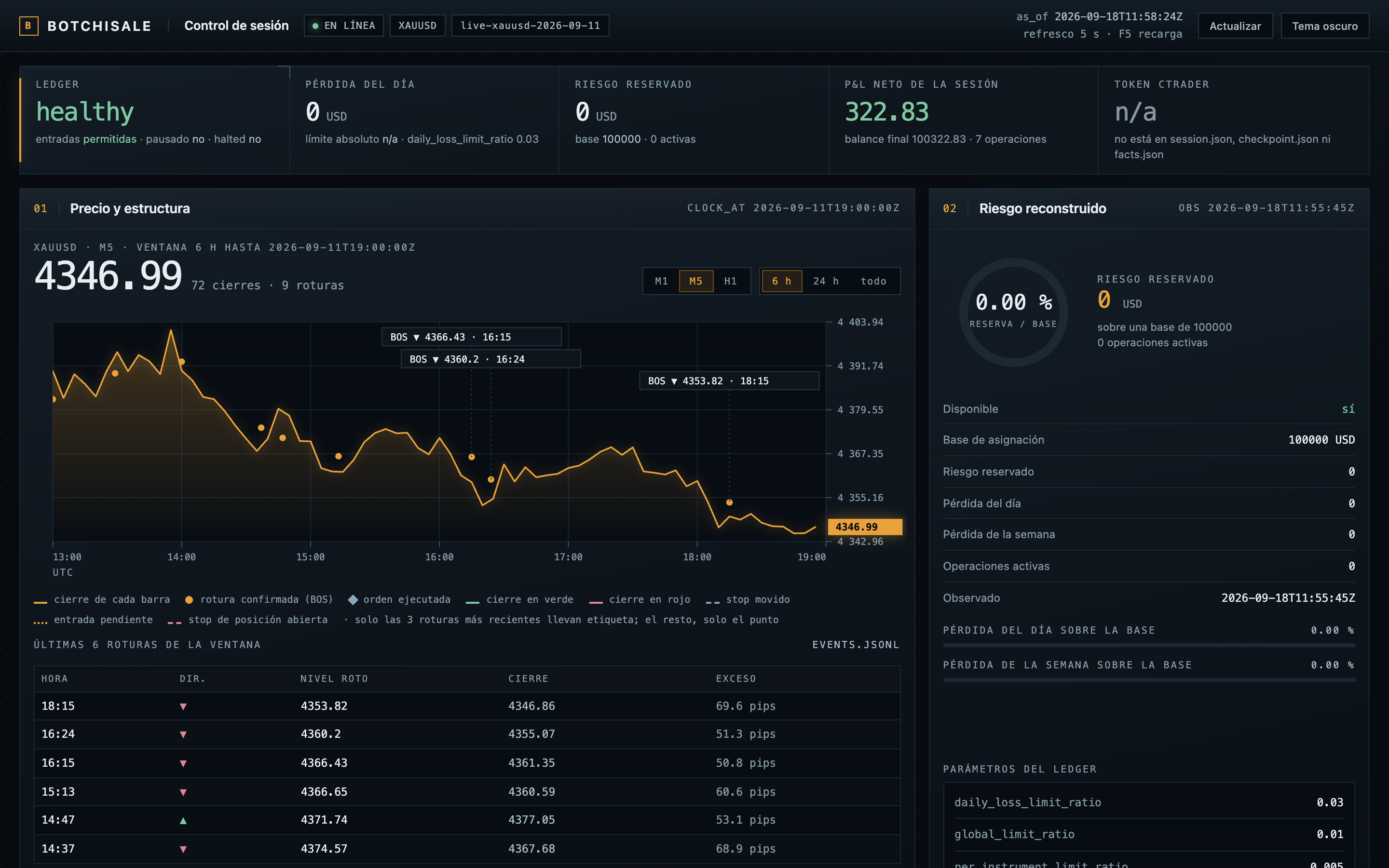Click the Botchisale logo icon

(x=29, y=26)
